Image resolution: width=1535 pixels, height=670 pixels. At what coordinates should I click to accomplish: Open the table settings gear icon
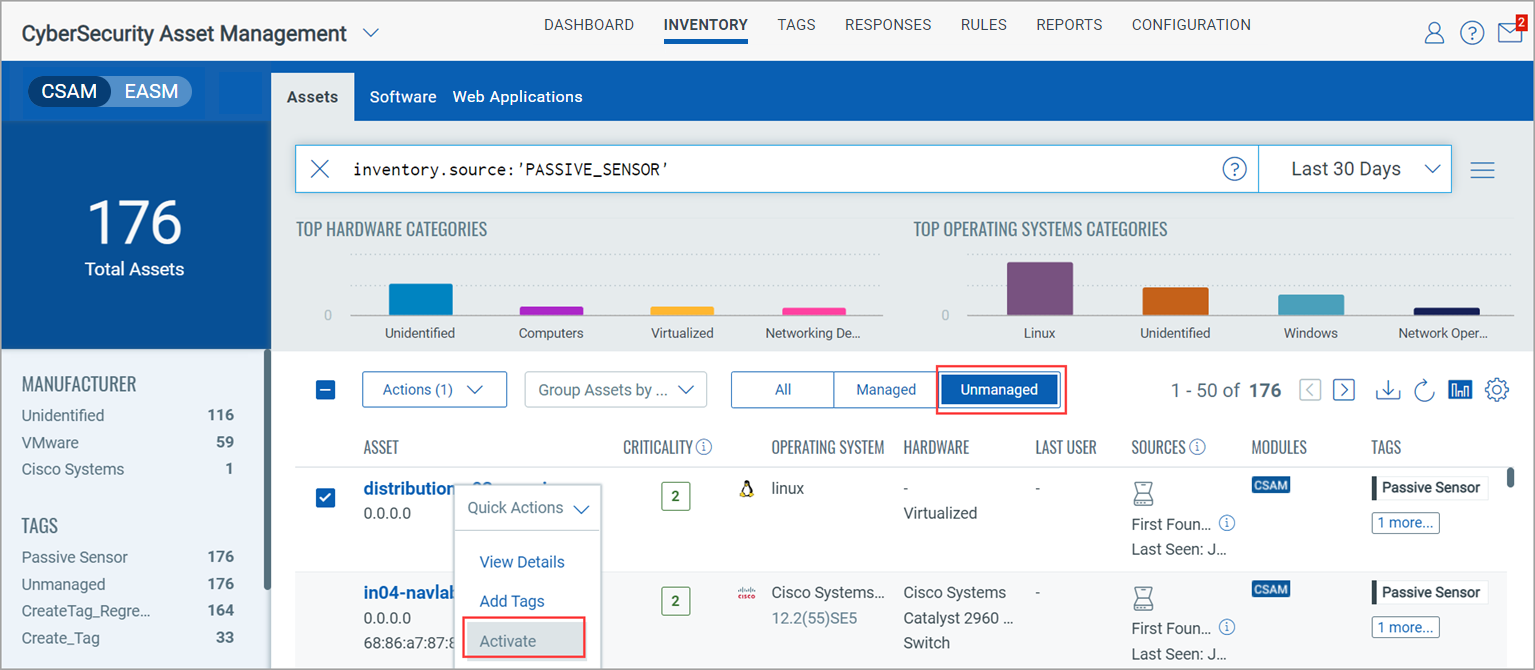(1497, 390)
